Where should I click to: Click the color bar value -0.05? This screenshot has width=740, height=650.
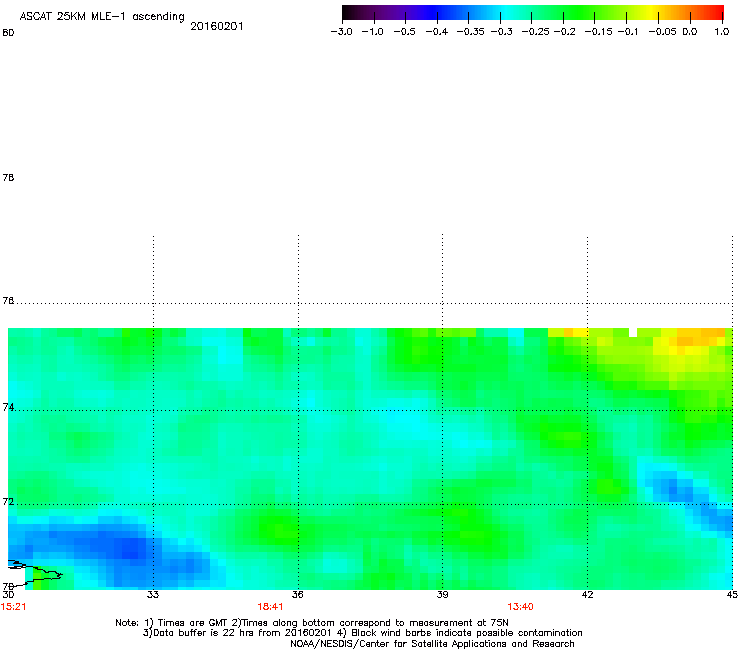click(662, 32)
